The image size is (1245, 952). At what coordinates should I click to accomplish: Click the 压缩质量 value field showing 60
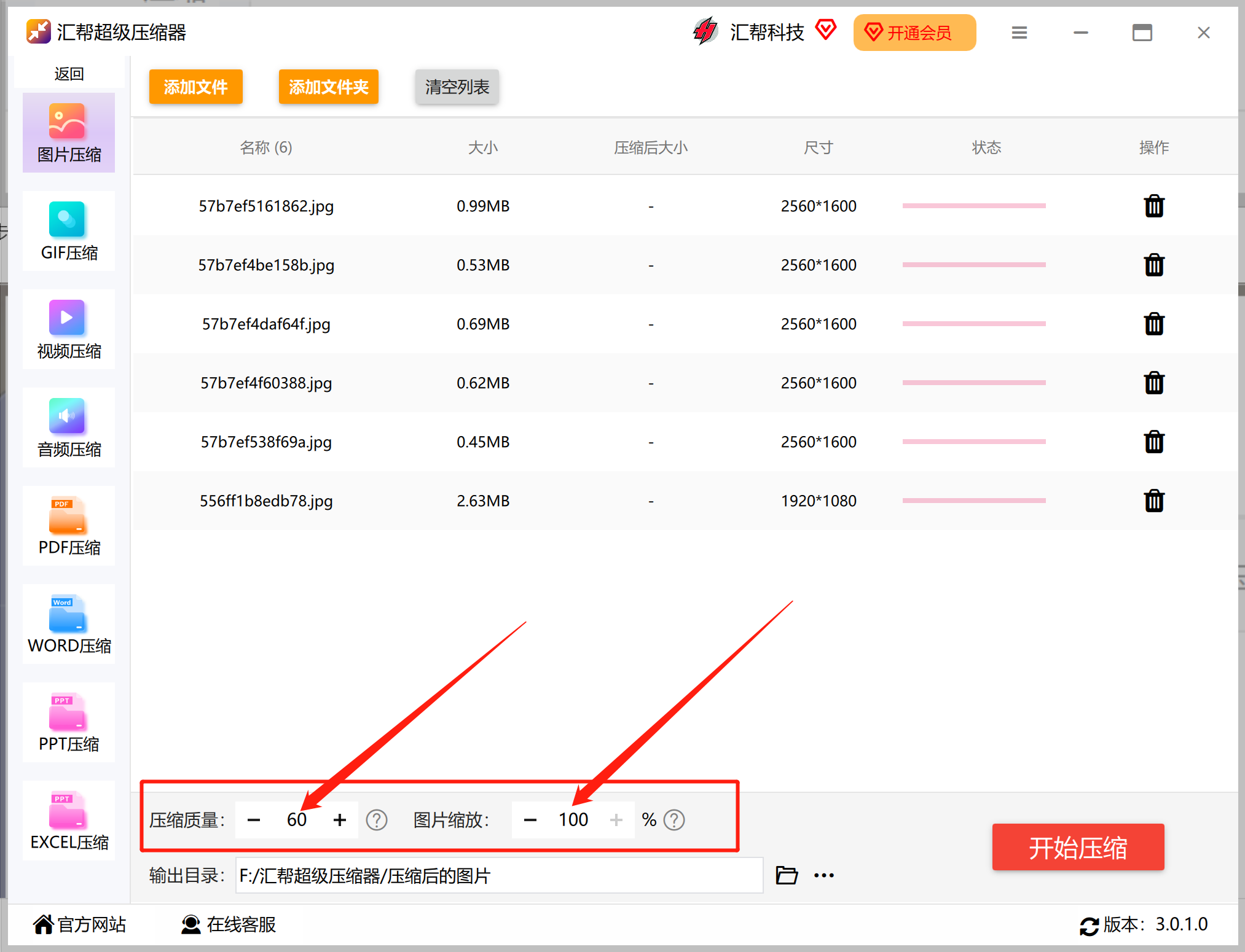297,820
